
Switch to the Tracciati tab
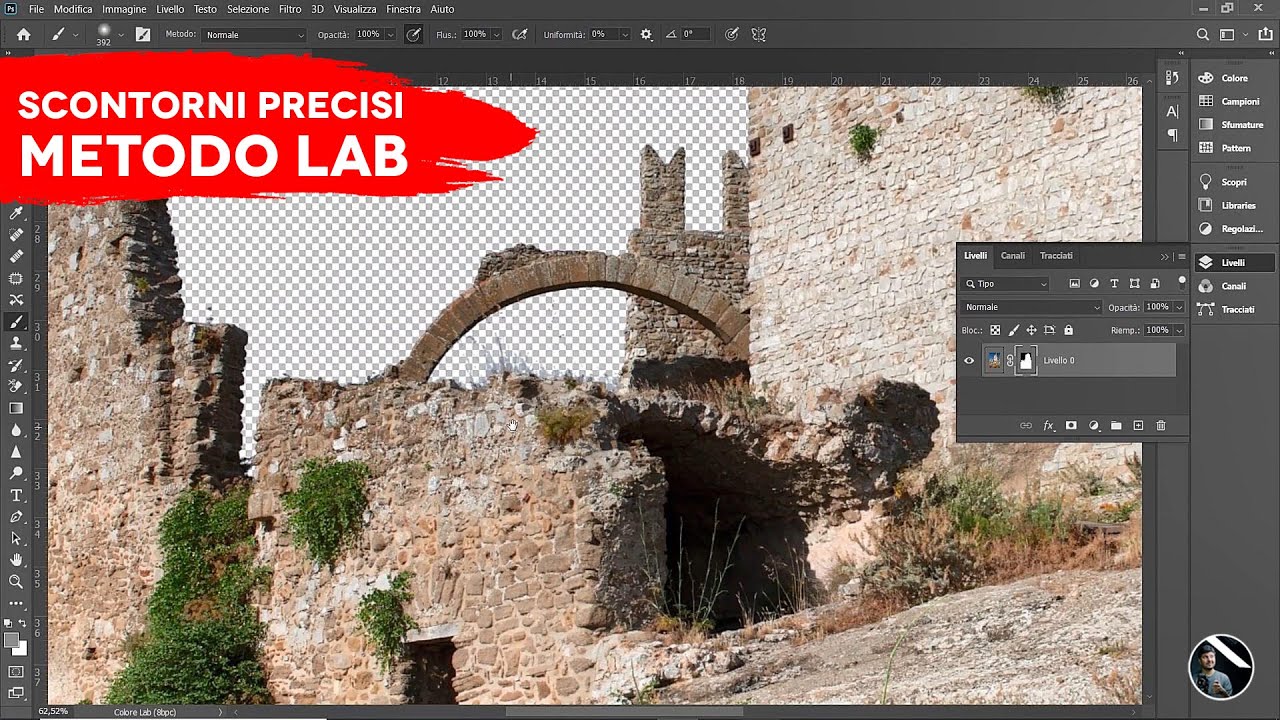1056,256
